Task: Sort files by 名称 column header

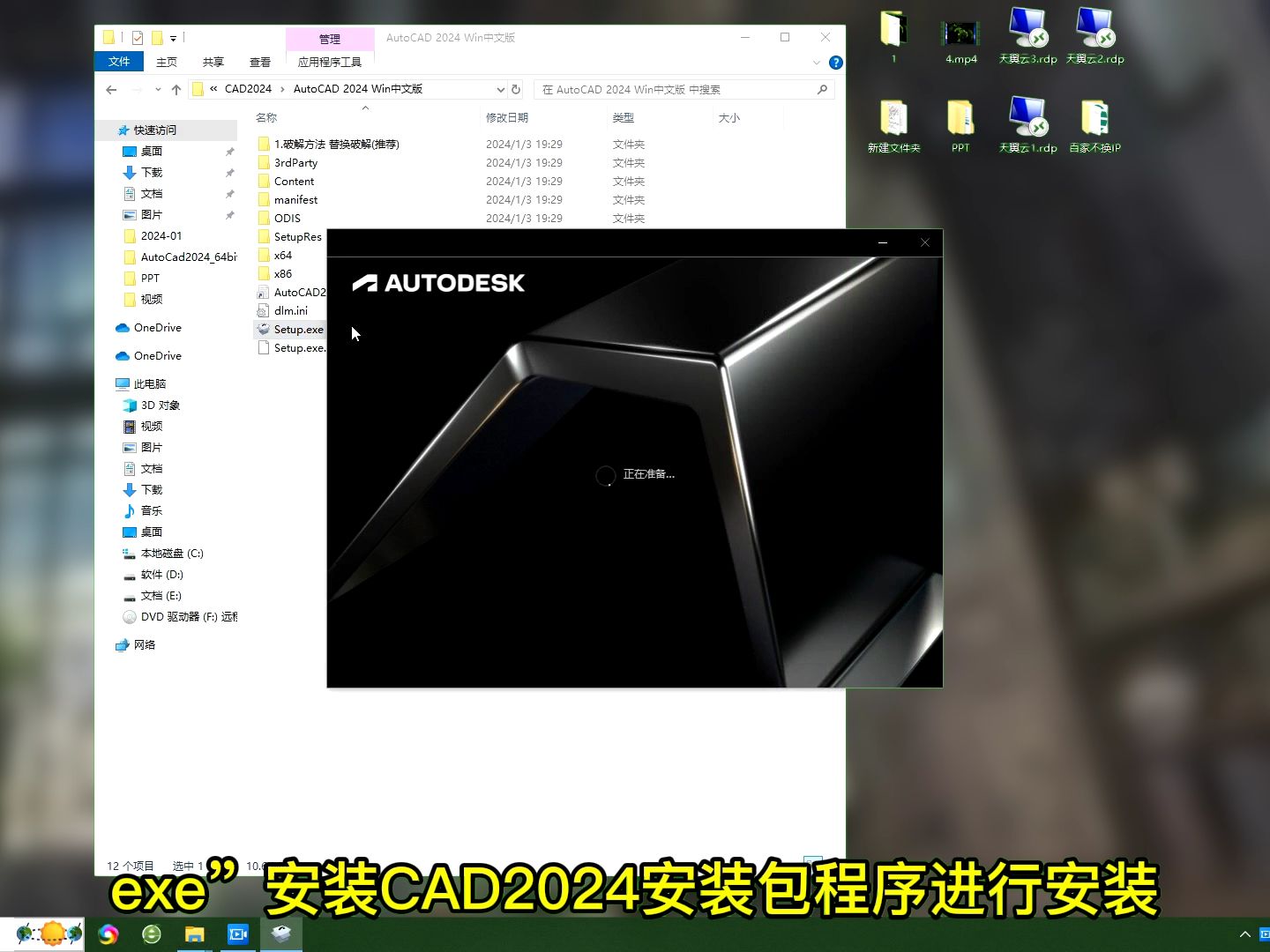Action: (x=266, y=117)
